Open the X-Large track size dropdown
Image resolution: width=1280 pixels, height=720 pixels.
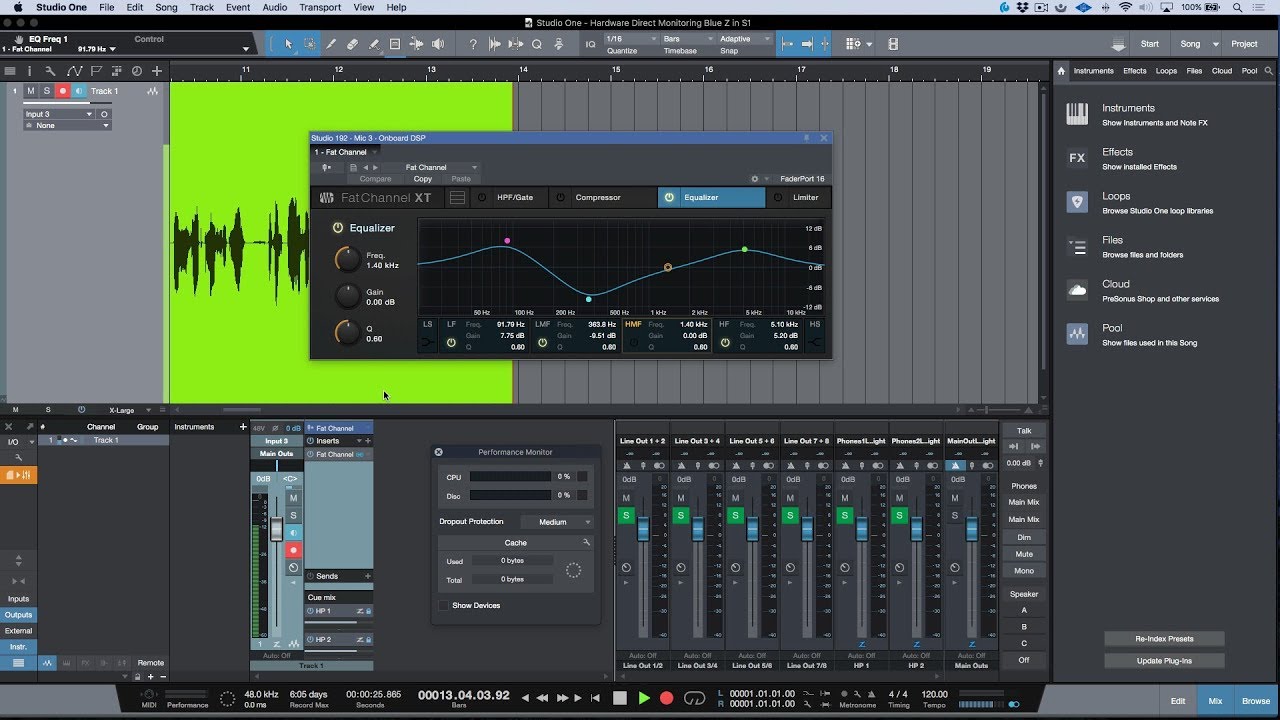pyautogui.click(x=127, y=410)
